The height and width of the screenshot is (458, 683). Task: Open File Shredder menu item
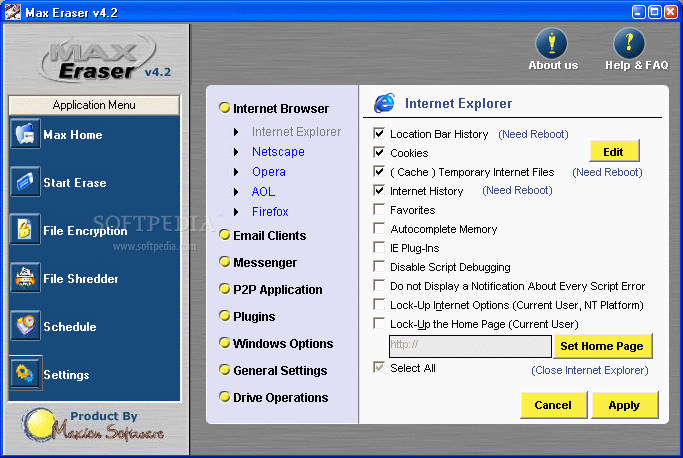[x=81, y=278]
